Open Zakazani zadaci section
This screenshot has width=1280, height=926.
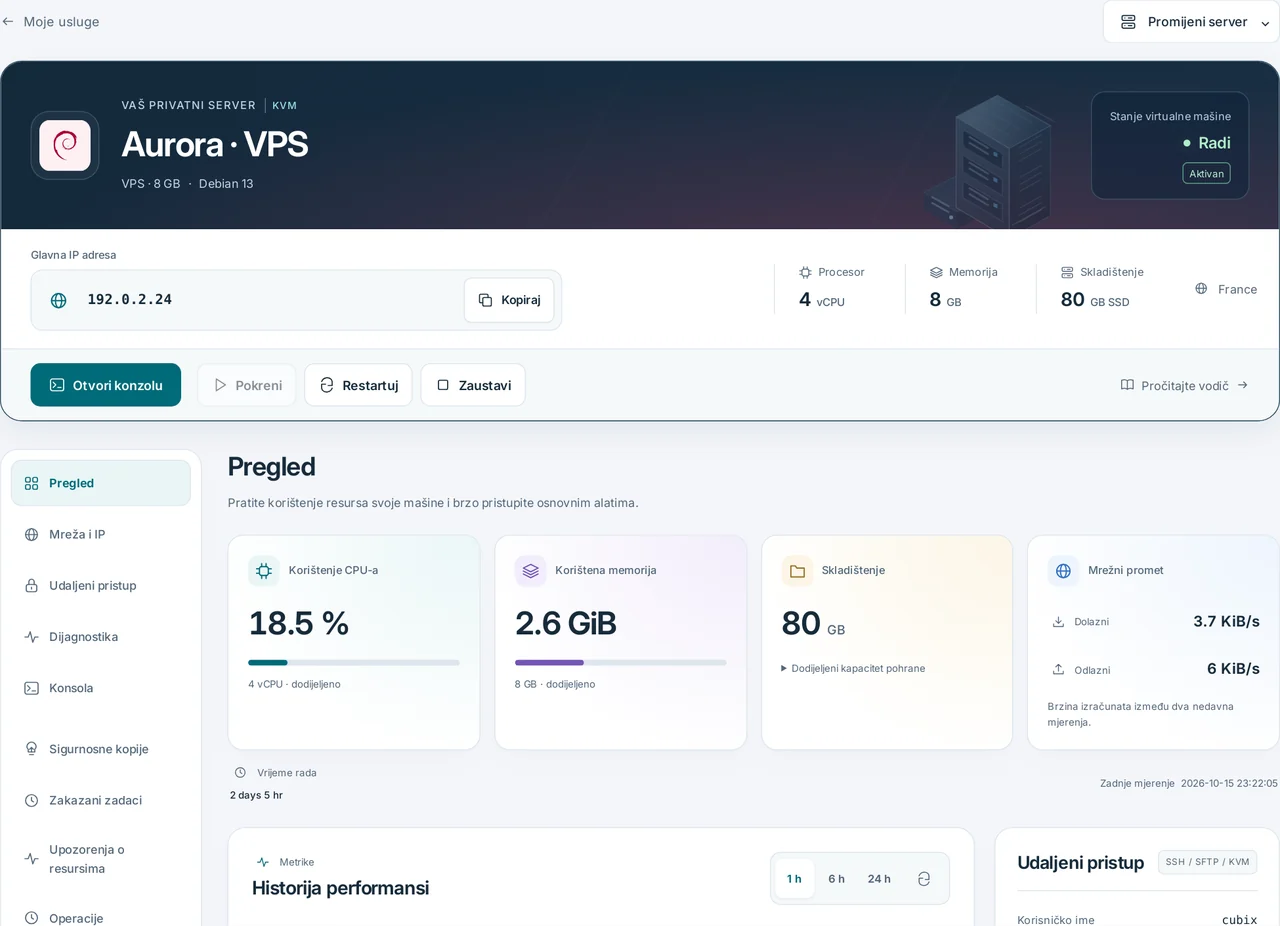coord(101,800)
